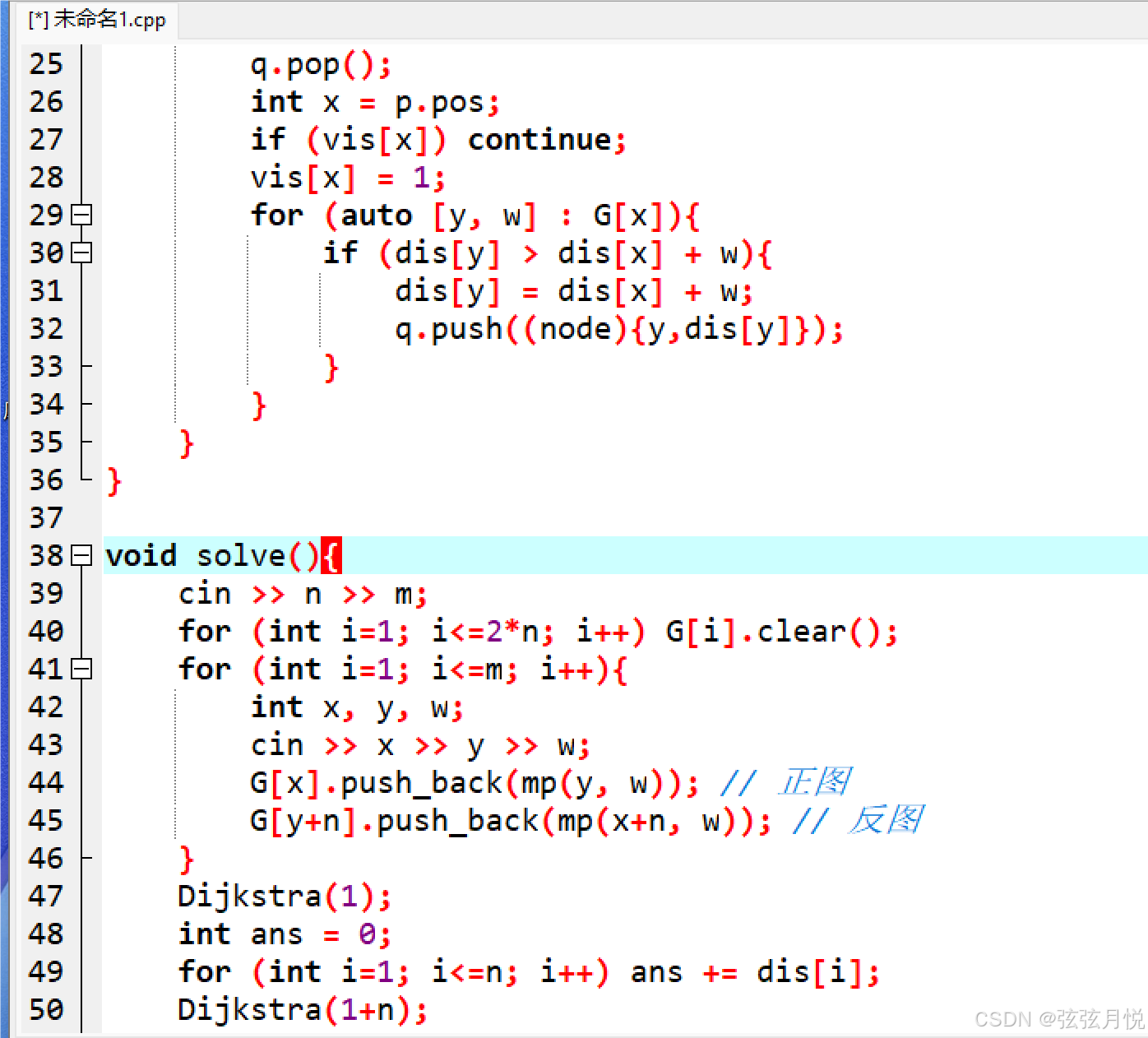The image size is (1148, 1038).
Task: Collapse the fold marker on line 29
Action: pos(80,215)
